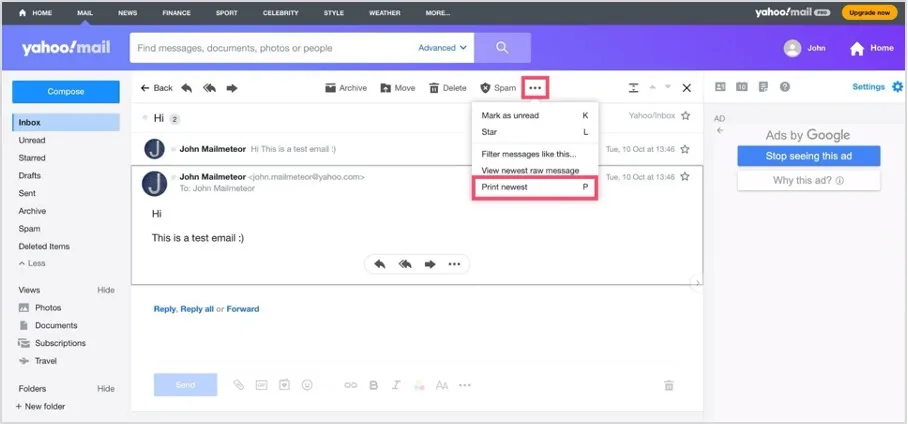The image size is (908, 424).
Task: Forward using the inline arrow in the message bubble
Action: [x=430, y=264]
